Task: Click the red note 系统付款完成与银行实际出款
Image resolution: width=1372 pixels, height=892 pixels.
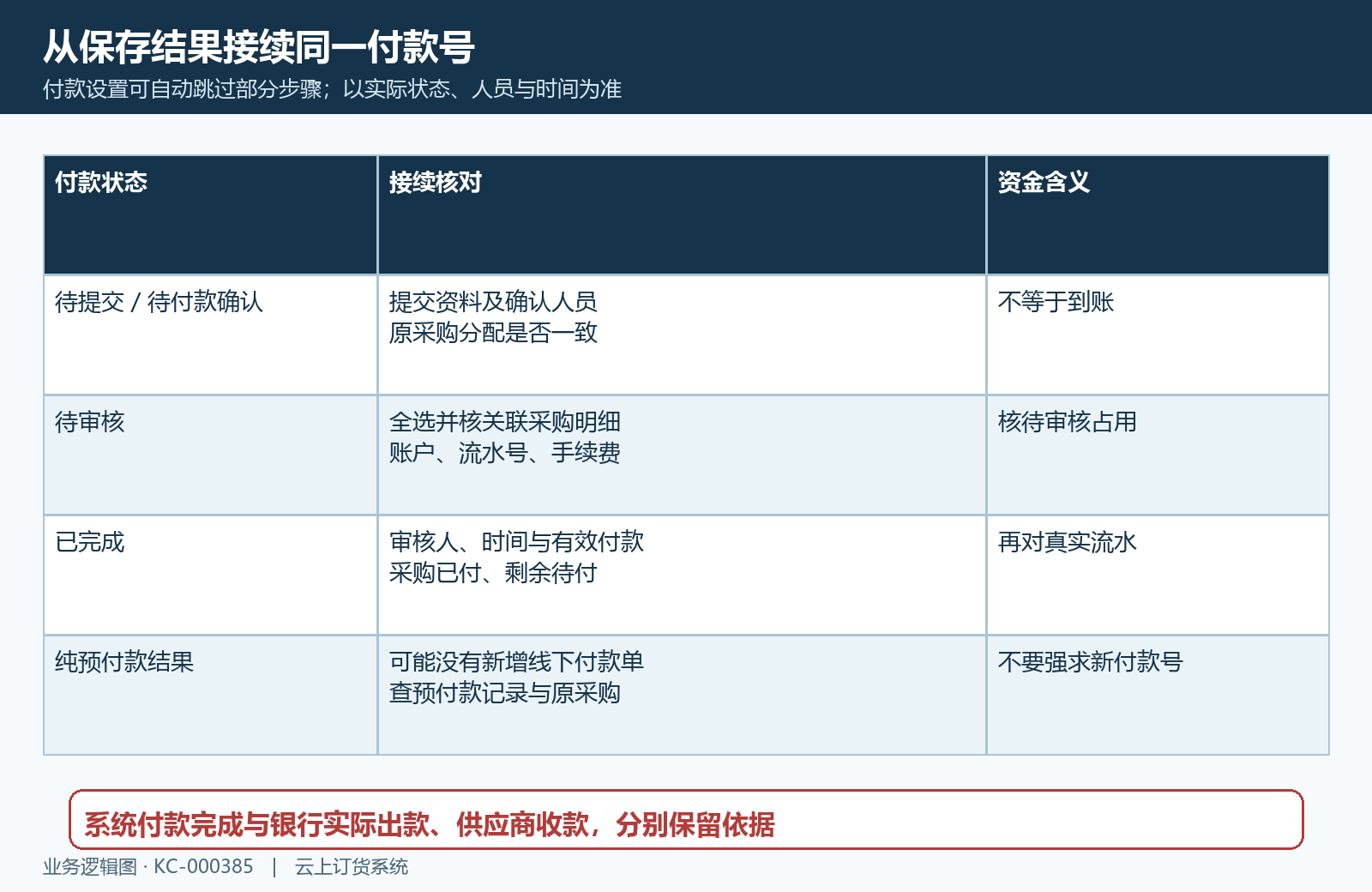Action: click(686, 820)
